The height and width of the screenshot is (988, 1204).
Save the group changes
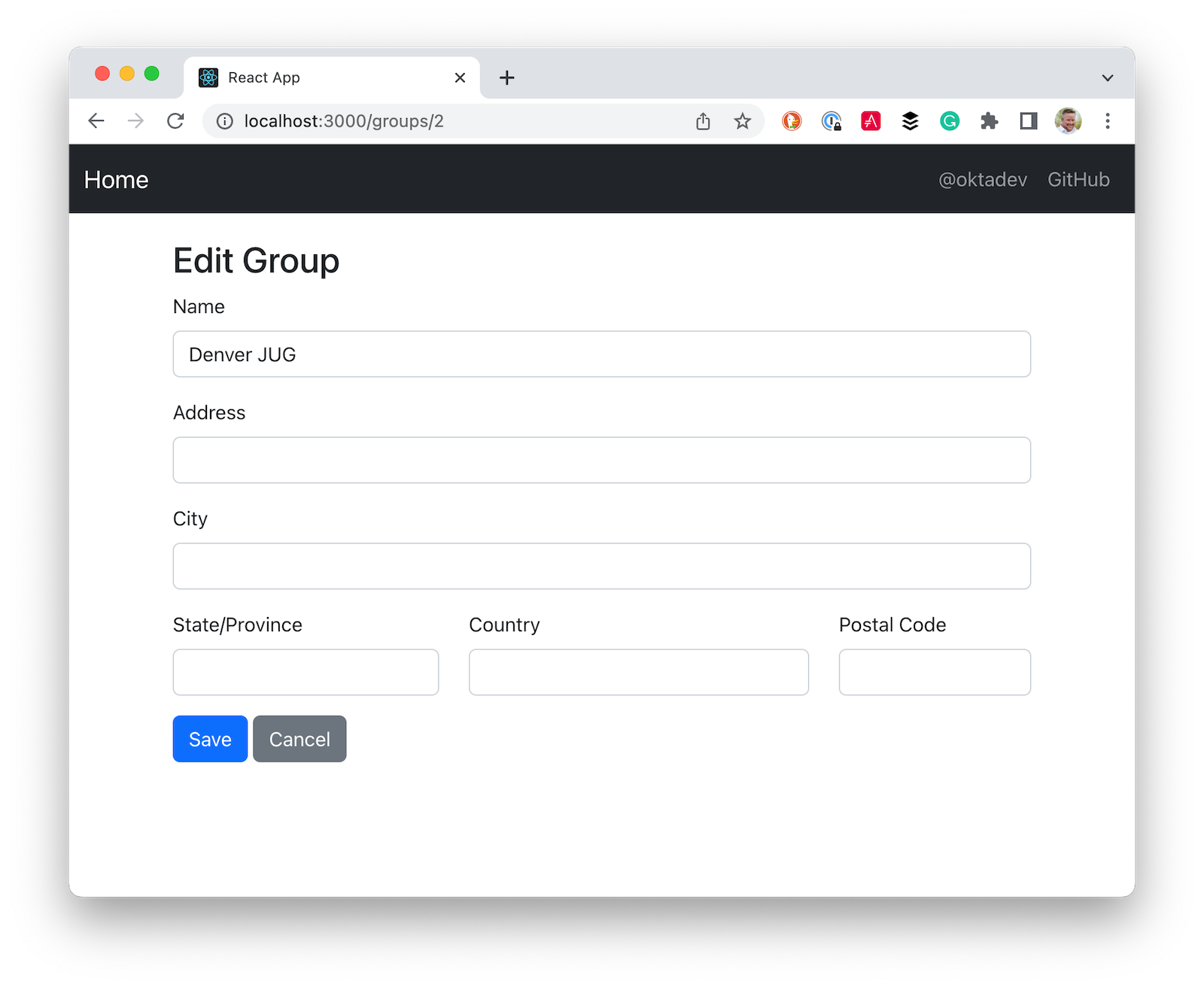tap(210, 739)
